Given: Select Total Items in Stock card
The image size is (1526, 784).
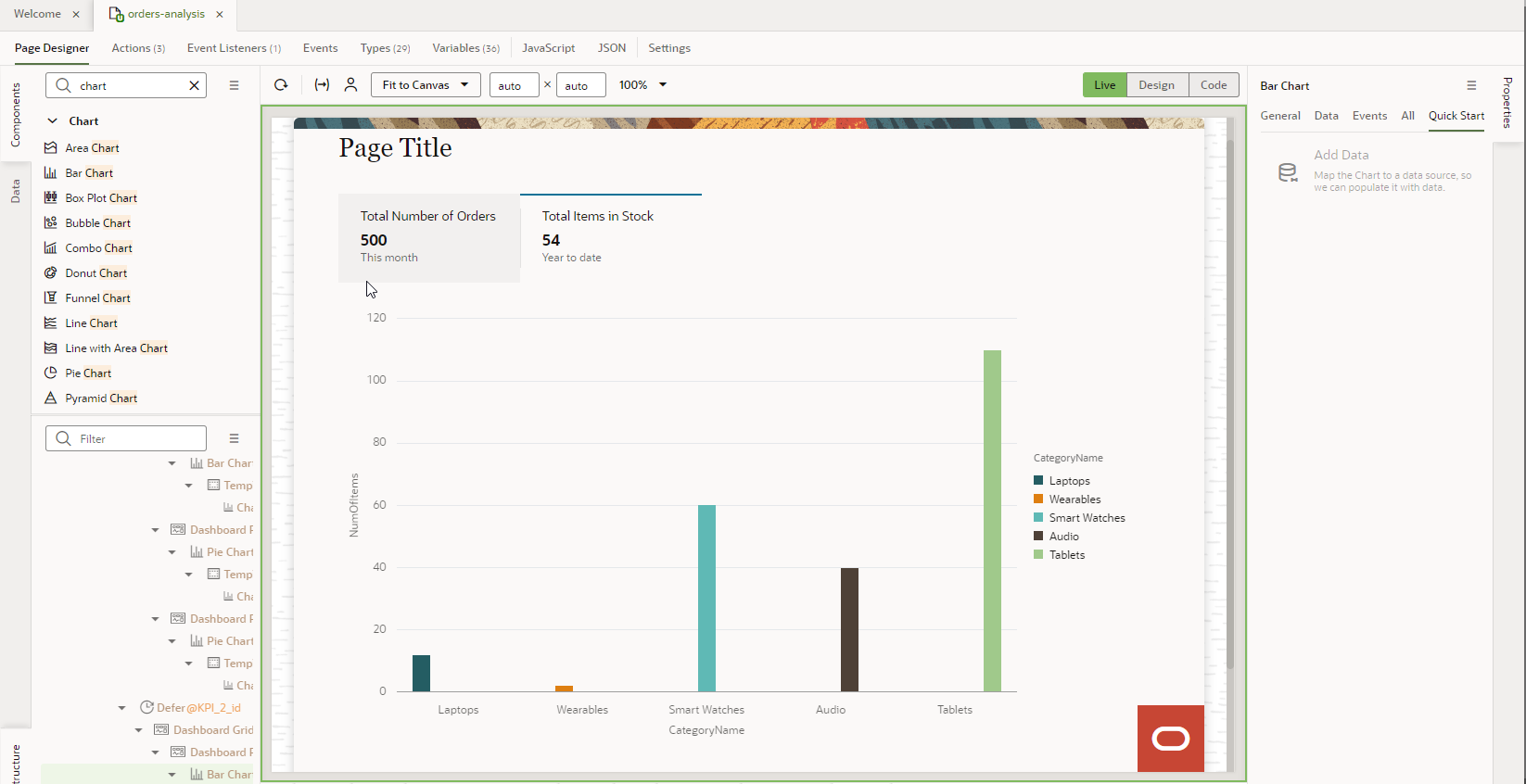Looking at the screenshot, I should [x=610, y=237].
